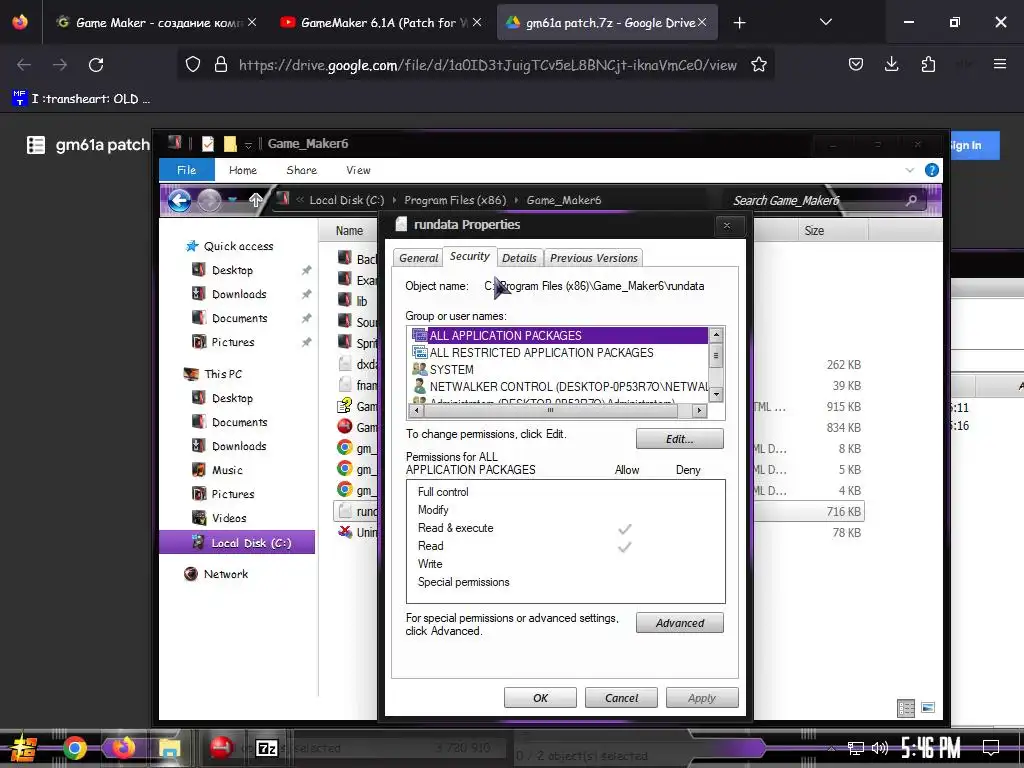Select the NETWALKER CONTROL user entry

[x=559, y=387]
